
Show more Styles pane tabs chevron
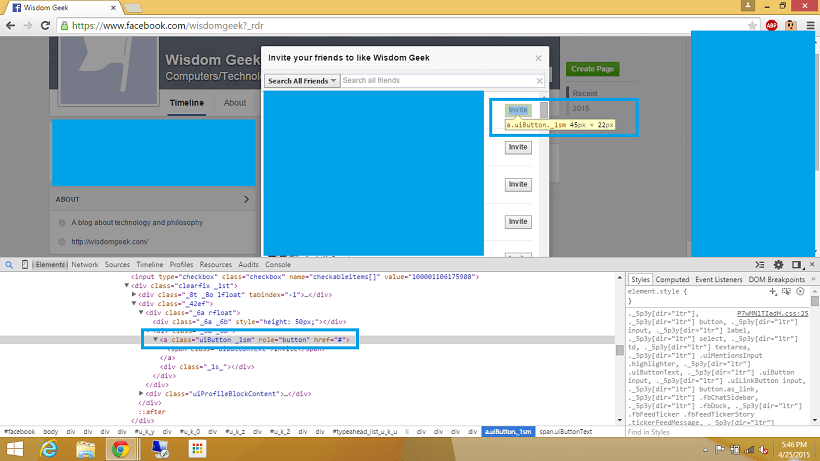813,280
